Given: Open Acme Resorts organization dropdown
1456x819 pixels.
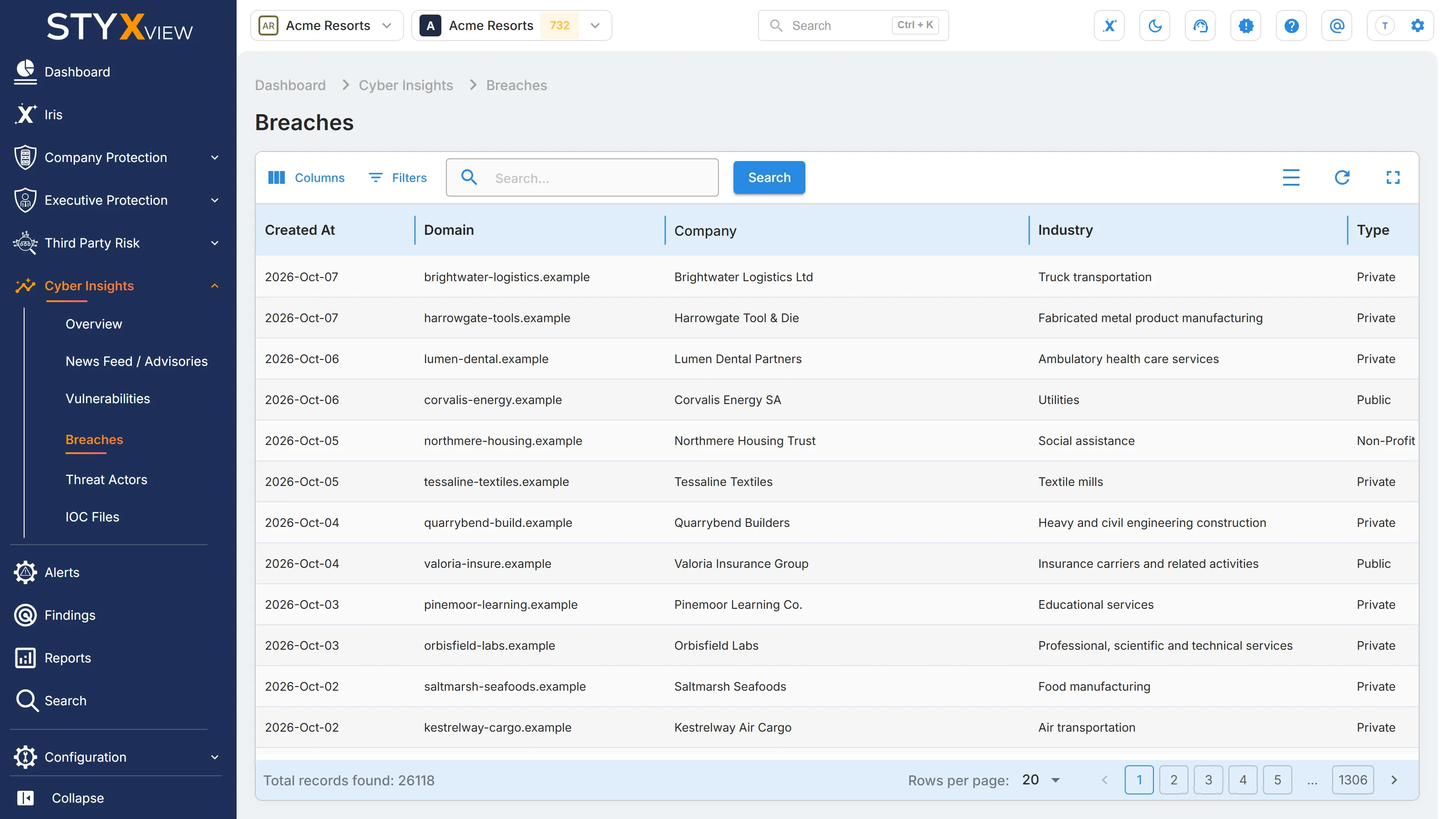Looking at the screenshot, I should pos(327,25).
